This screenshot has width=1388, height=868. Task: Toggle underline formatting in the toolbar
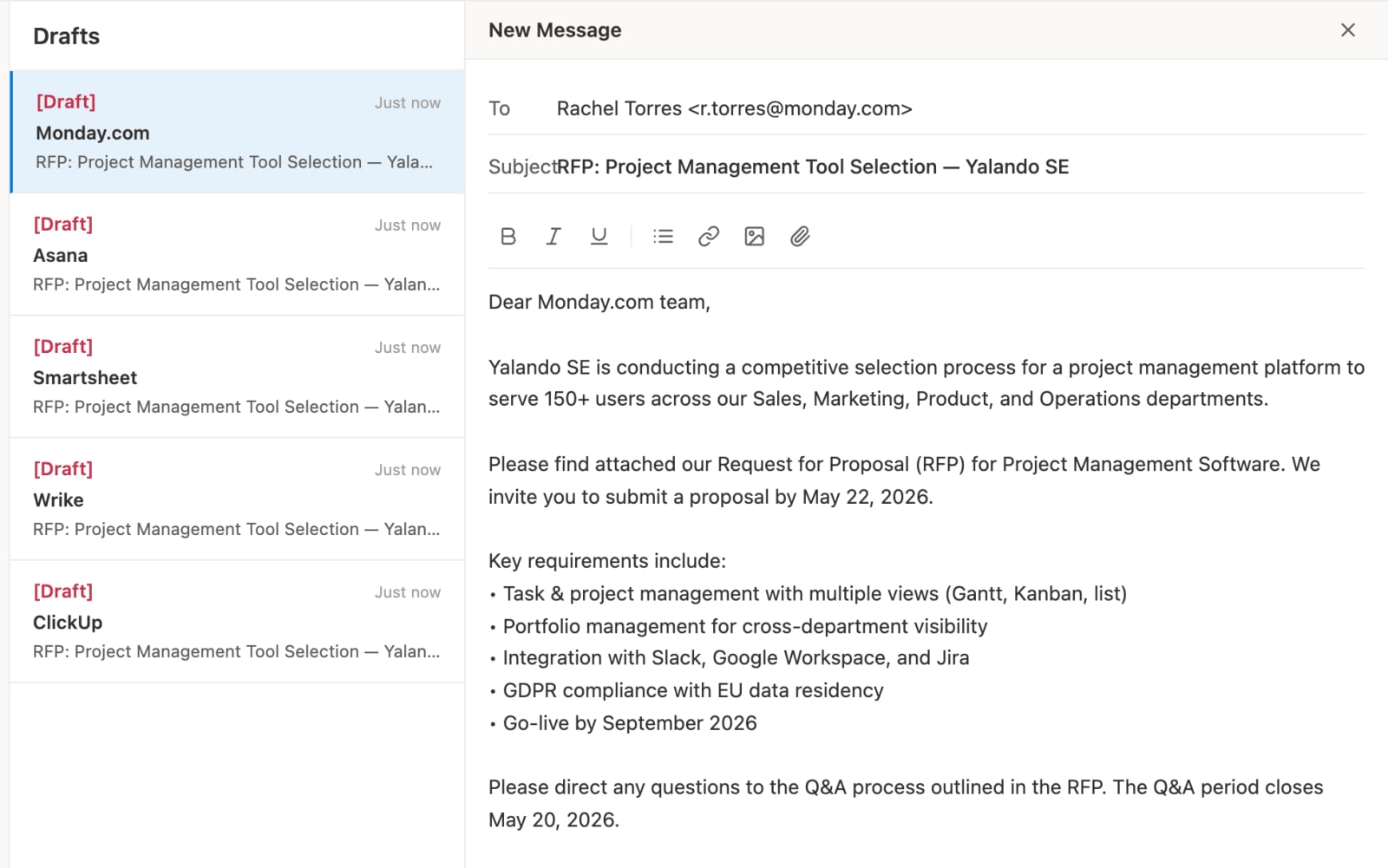tap(599, 236)
